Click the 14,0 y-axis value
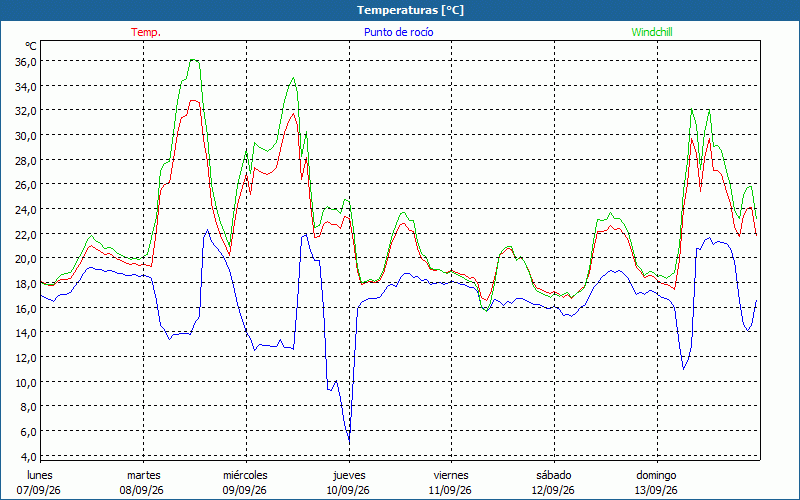The image size is (800, 500). pos(26,333)
